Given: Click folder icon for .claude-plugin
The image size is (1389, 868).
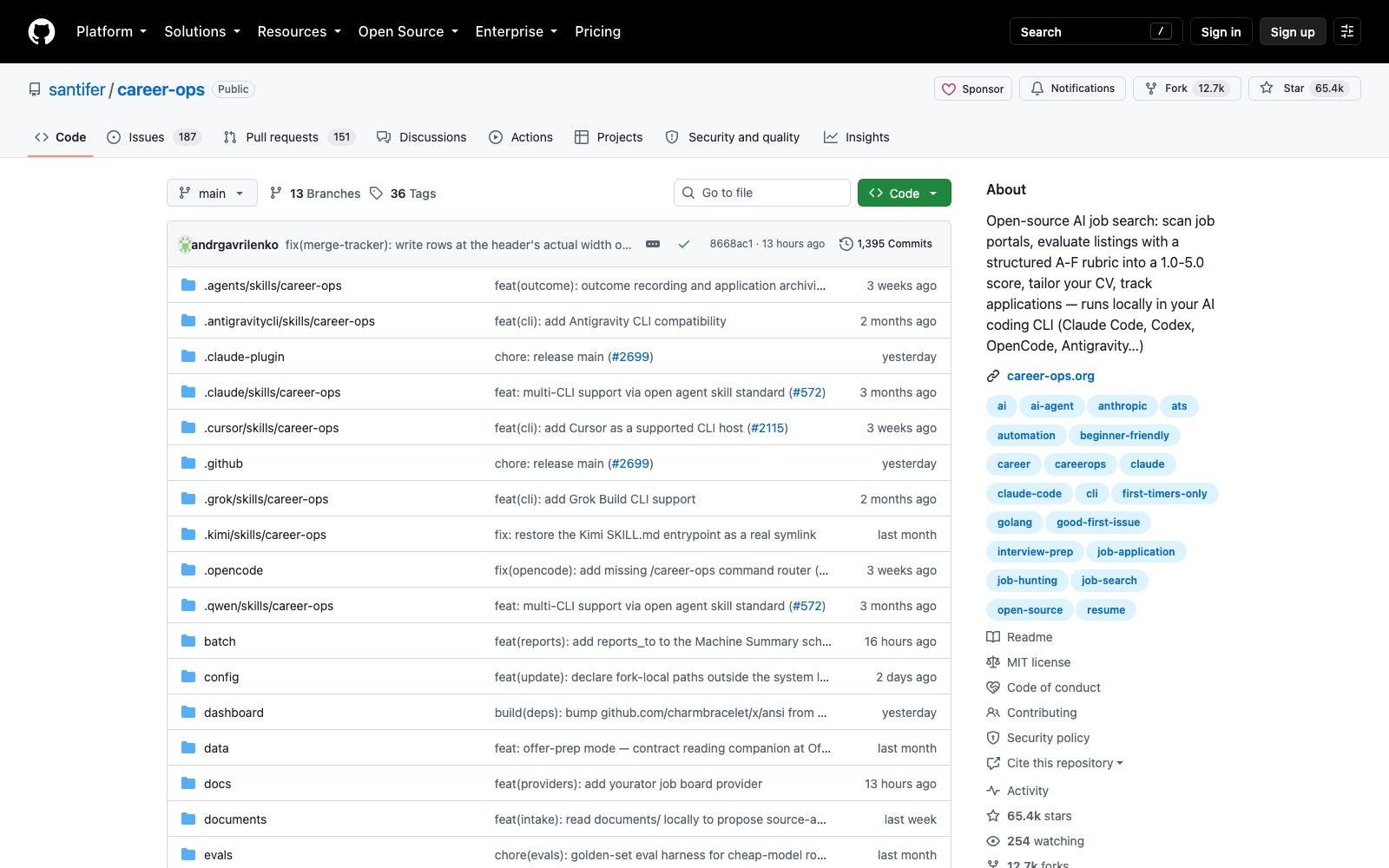Looking at the screenshot, I should click(x=188, y=356).
